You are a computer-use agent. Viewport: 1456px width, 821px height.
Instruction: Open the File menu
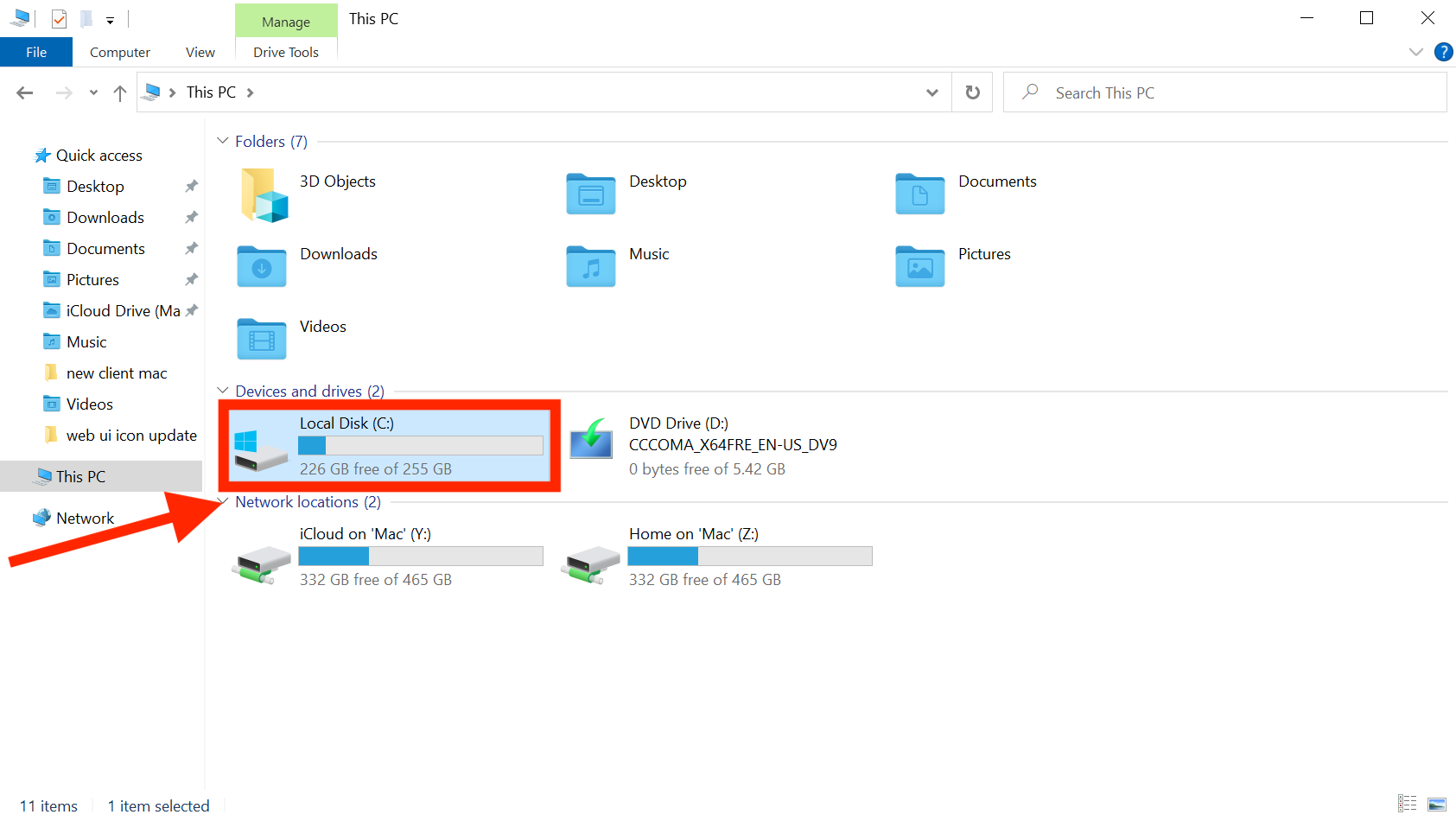coord(36,52)
